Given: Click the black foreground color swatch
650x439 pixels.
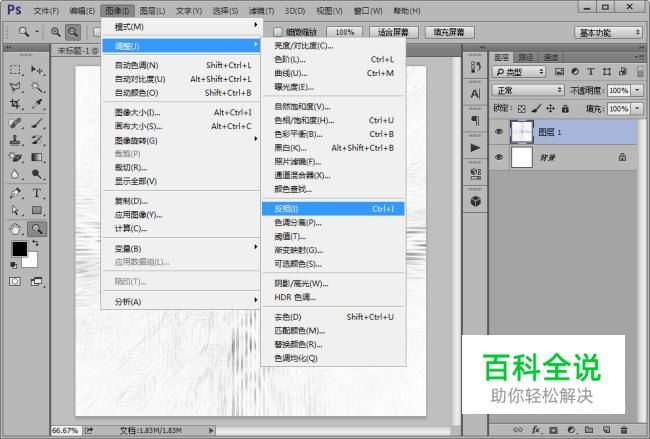Looking at the screenshot, I should point(19,249).
